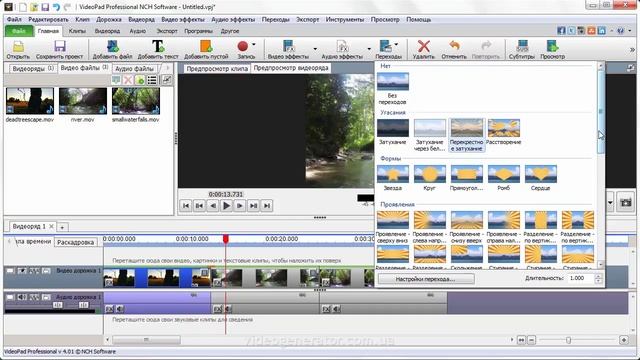Image resolution: width=640 pixels, height=360 pixels.
Task: Click the new project icon in title bar
Action: (x=23, y=7)
